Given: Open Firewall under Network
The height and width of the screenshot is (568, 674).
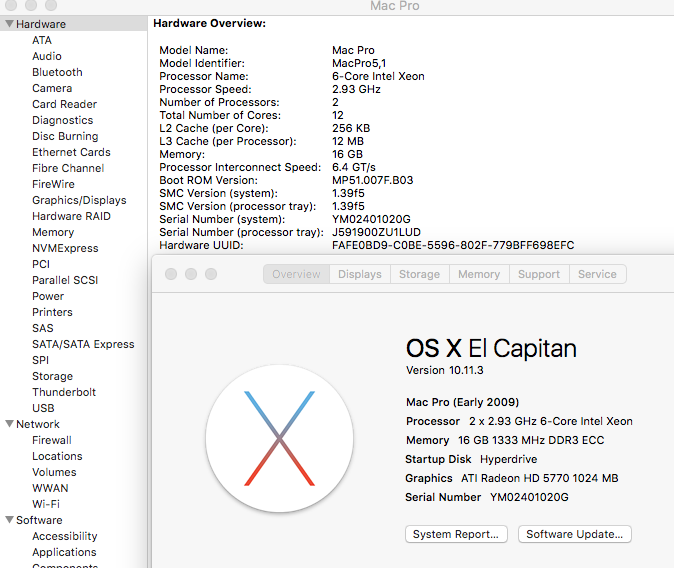Looking at the screenshot, I should pos(52,440).
